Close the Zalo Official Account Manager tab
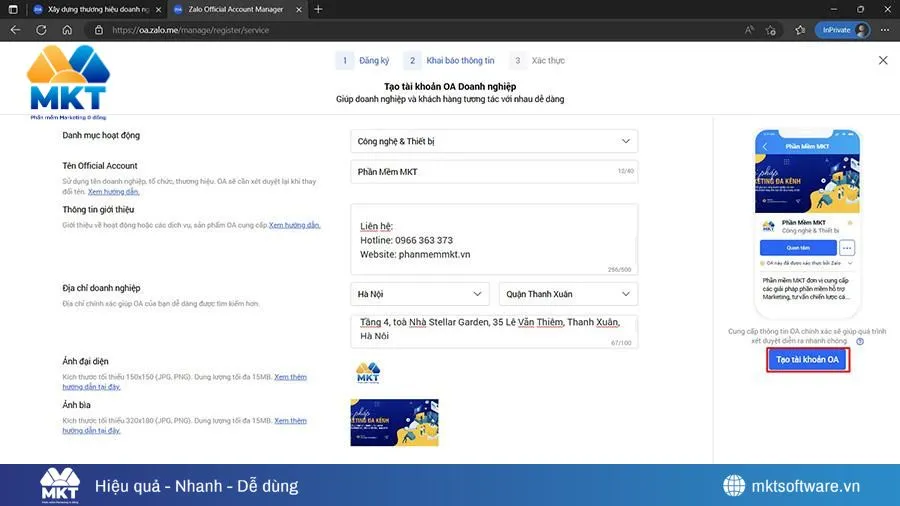The height and width of the screenshot is (506, 900). point(298,9)
